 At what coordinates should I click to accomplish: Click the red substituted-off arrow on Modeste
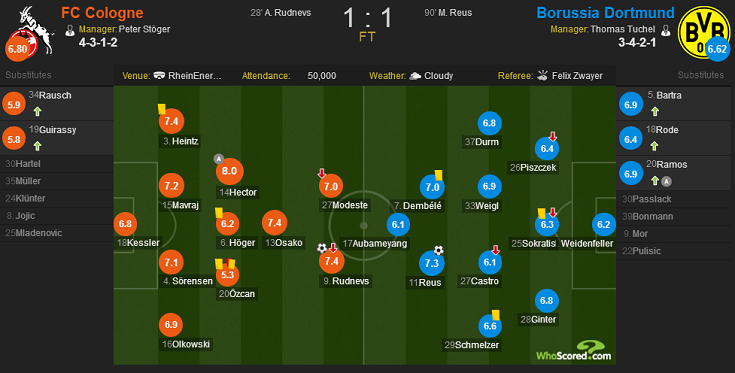tap(322, 173)
